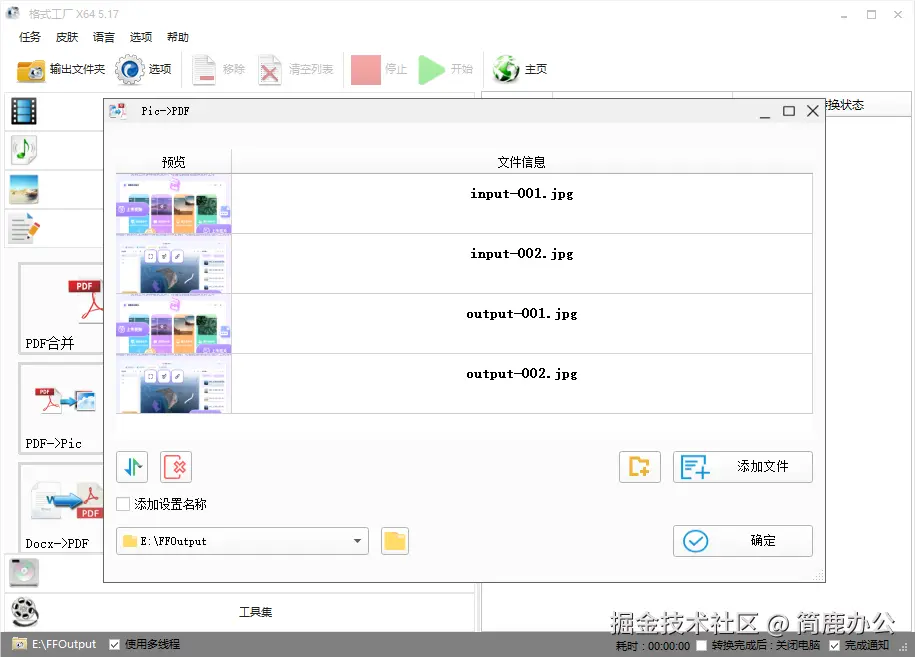Viewport: 915px width, 657px height.
Task: Open the 帮助 menu
Action: [177, 37]
